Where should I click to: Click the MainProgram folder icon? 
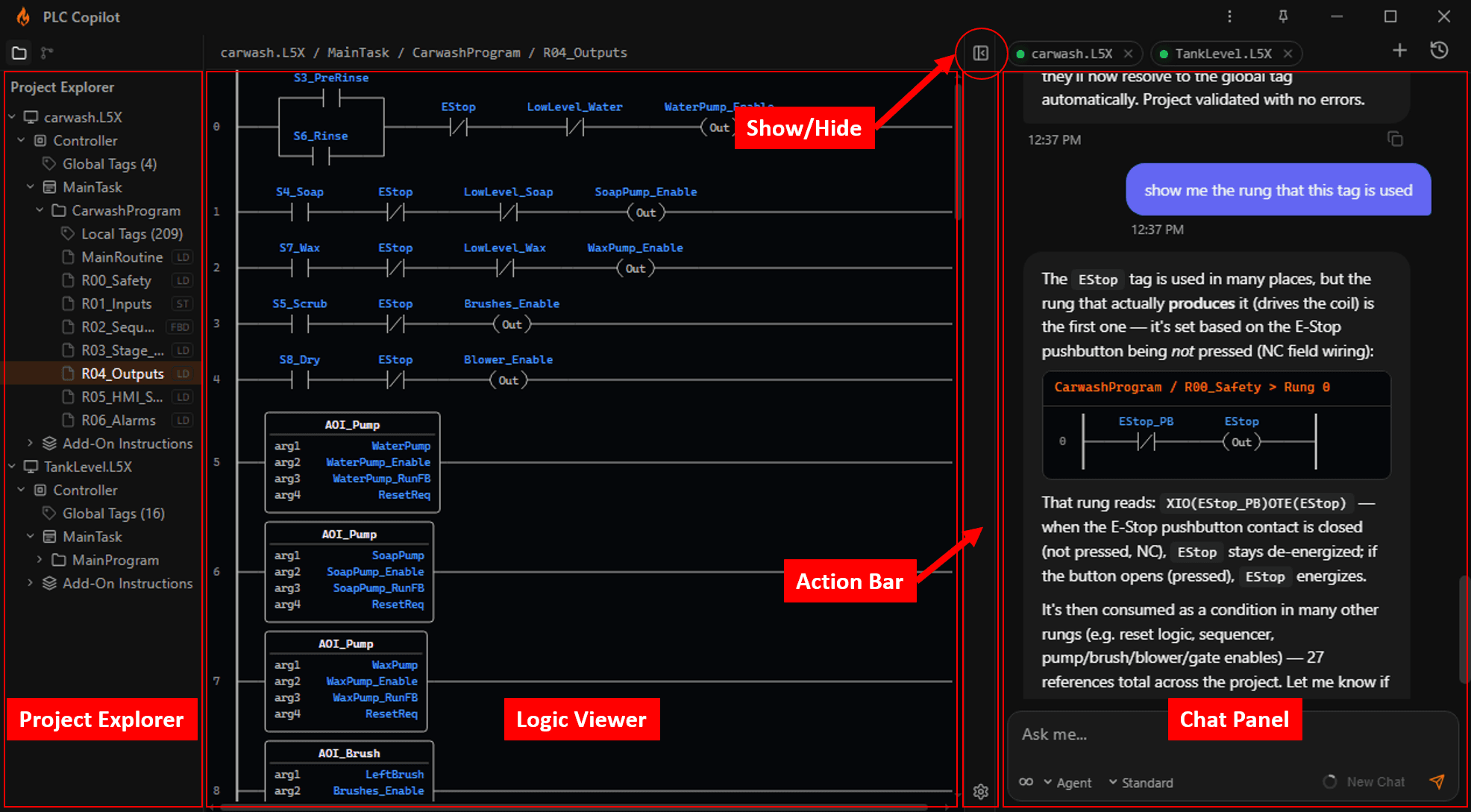[x=59, y=560]
